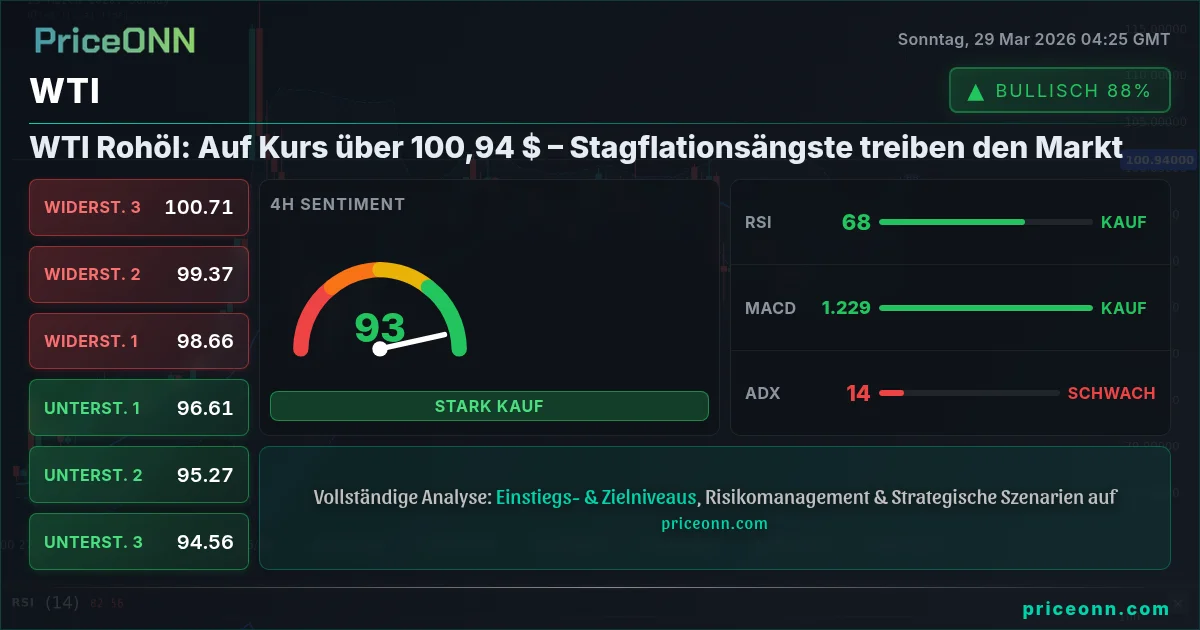Select the WIDERST. 3 level 100.71
1200x630 pixels.
click(x=139, y=207)
